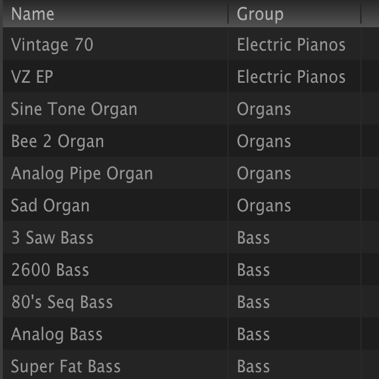Pick the Bee 2 Organ preset
This screenshot has width=379, height=379.
coord(57,142)
